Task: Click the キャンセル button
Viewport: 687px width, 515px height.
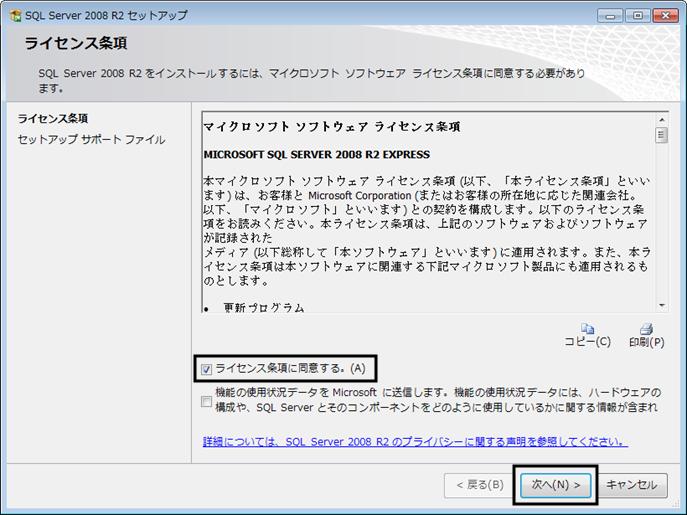Action: 631,485
